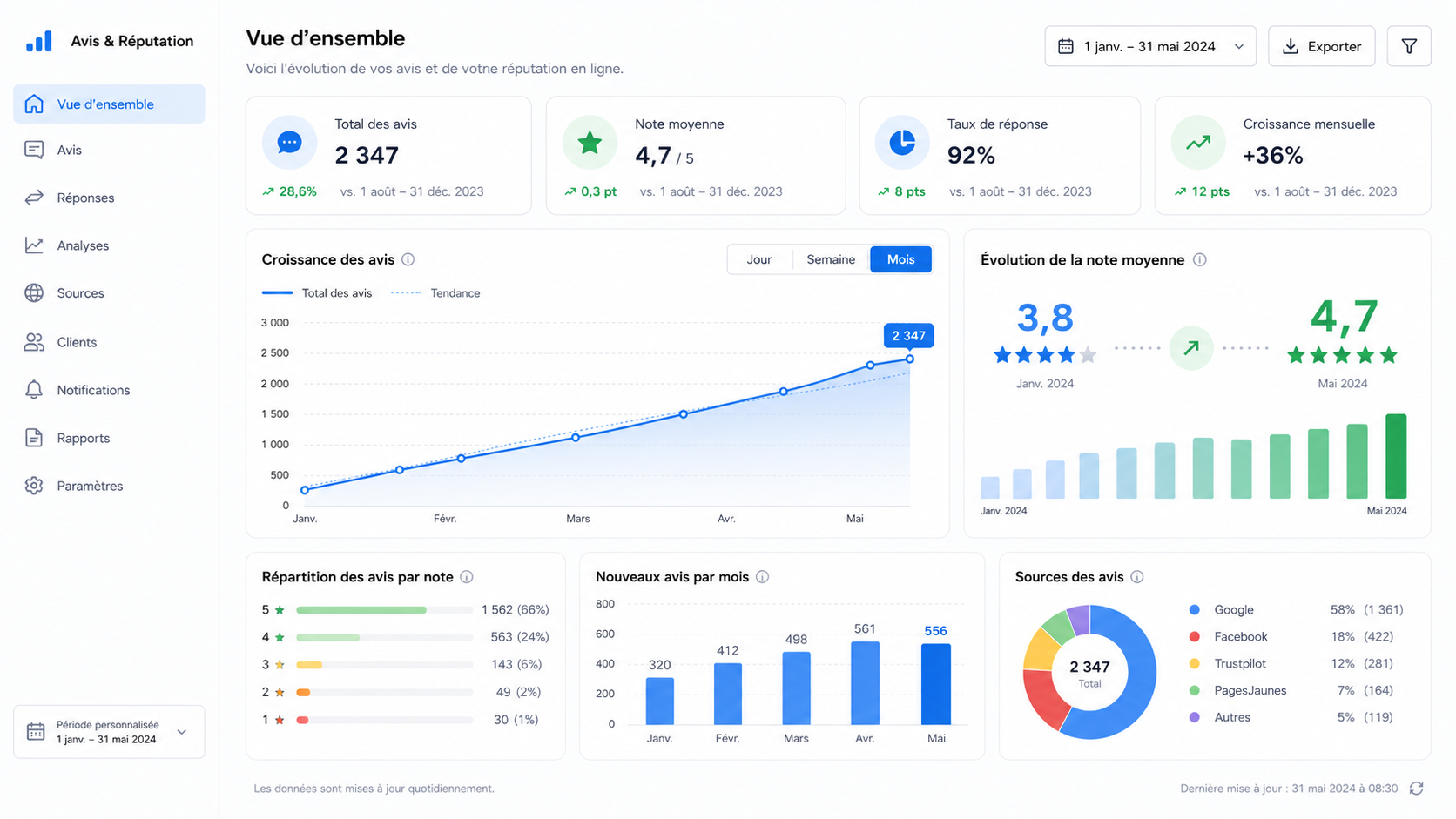Open the Réponses page
The image size is (1456, 819).
click(x=109, y=198)
